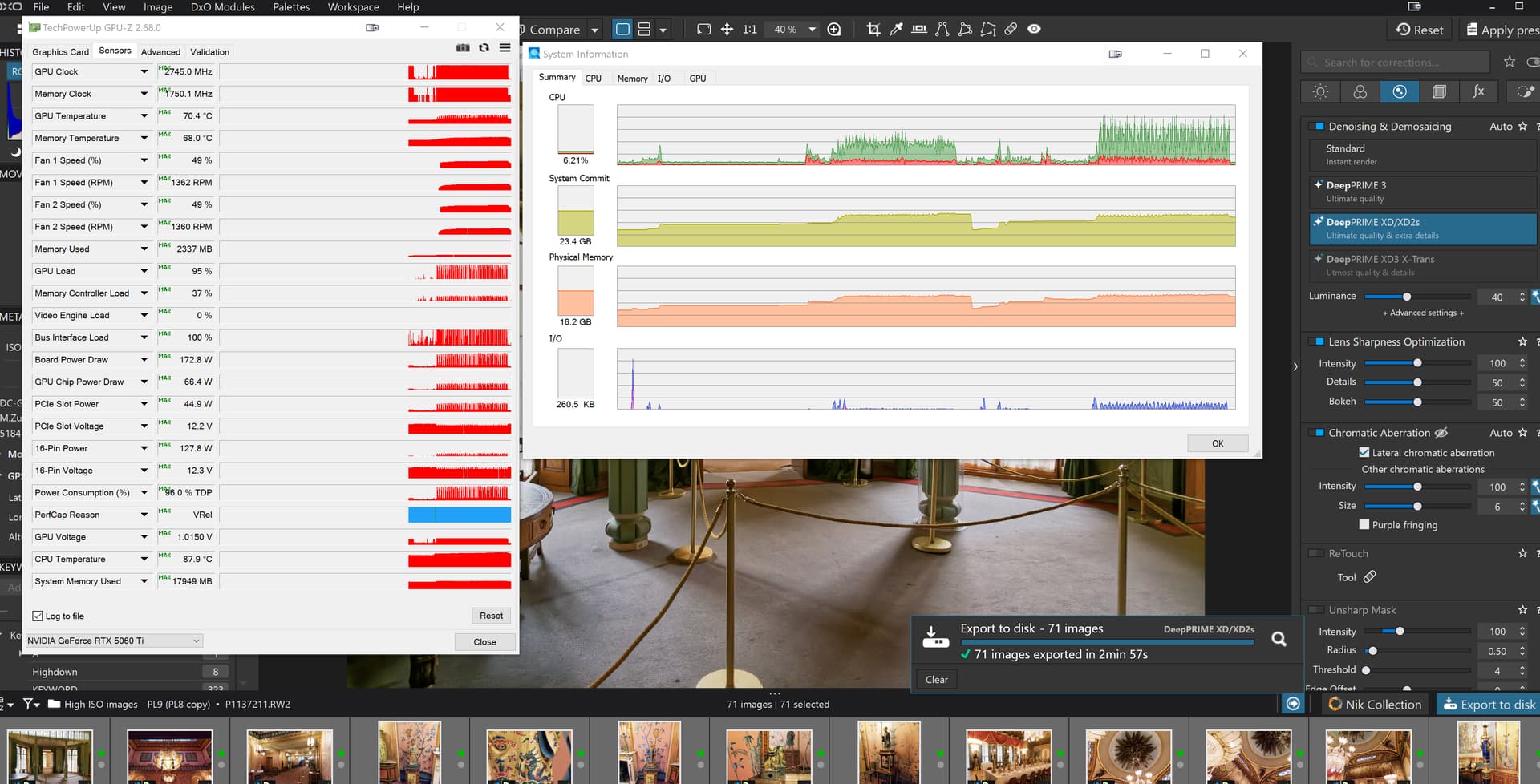Open the GPU Temperature sensor dropdown
The image size is (1540, 784).
pyautogui.click(x=144, y=116)
